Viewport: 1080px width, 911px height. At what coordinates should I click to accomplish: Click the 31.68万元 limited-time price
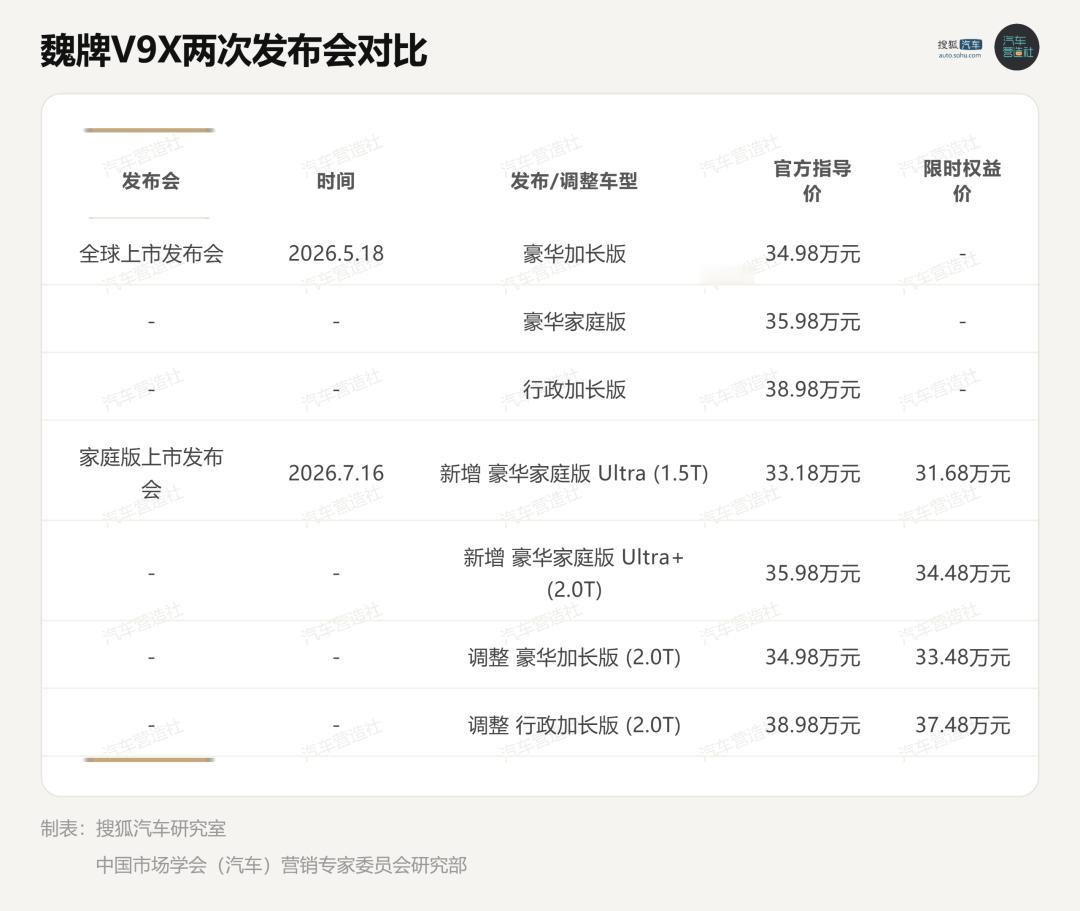(x=962, y=473)
